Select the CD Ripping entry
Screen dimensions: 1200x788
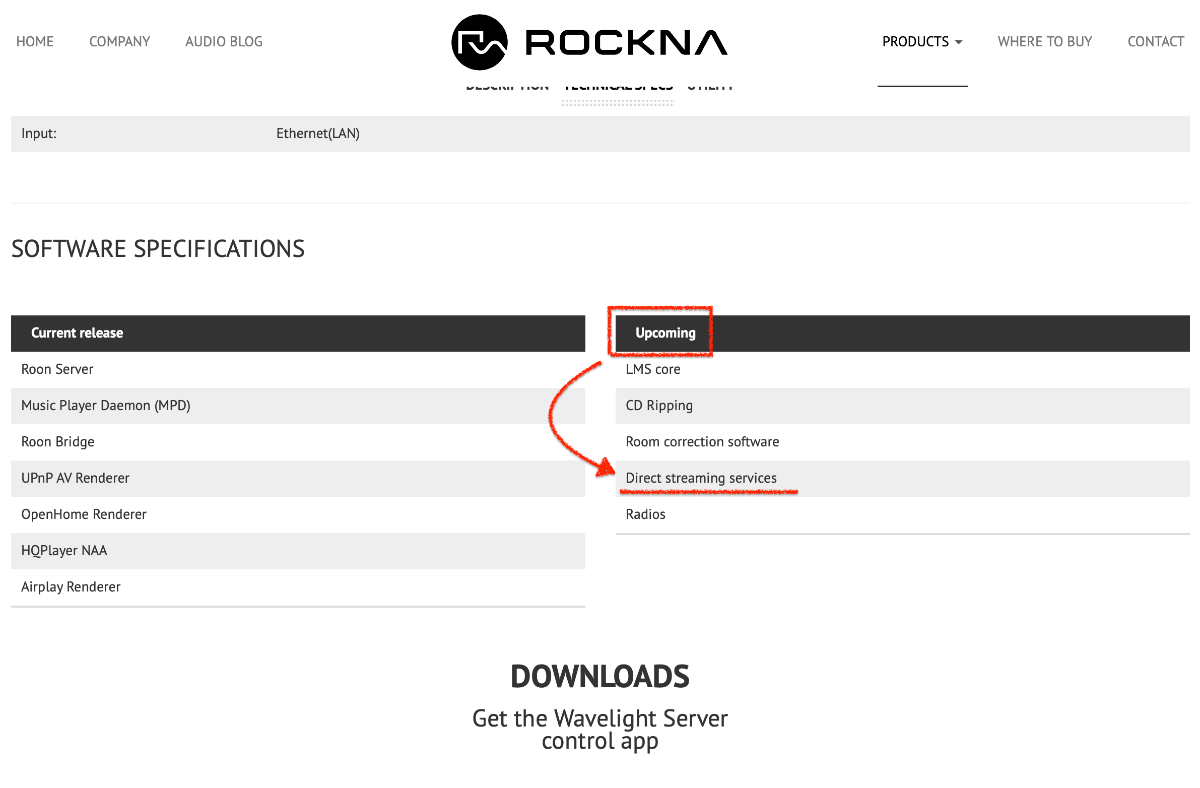(x=659, y=406)
